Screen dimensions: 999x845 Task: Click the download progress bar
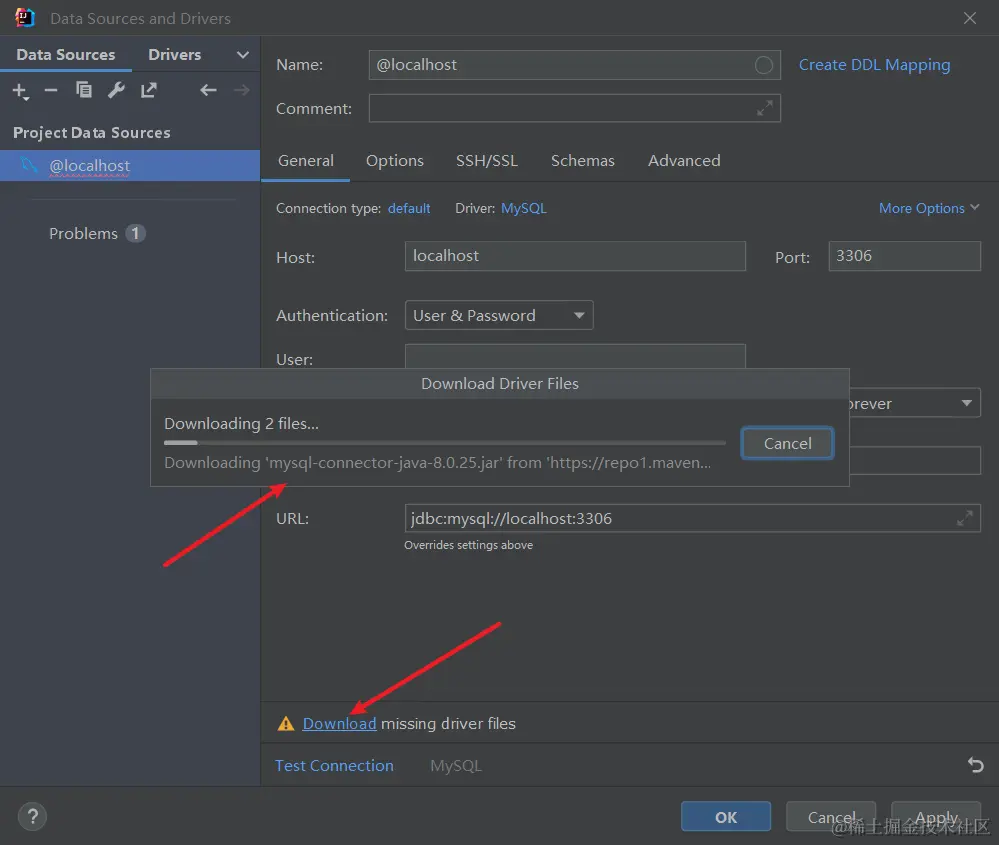(x=445, y=442)
